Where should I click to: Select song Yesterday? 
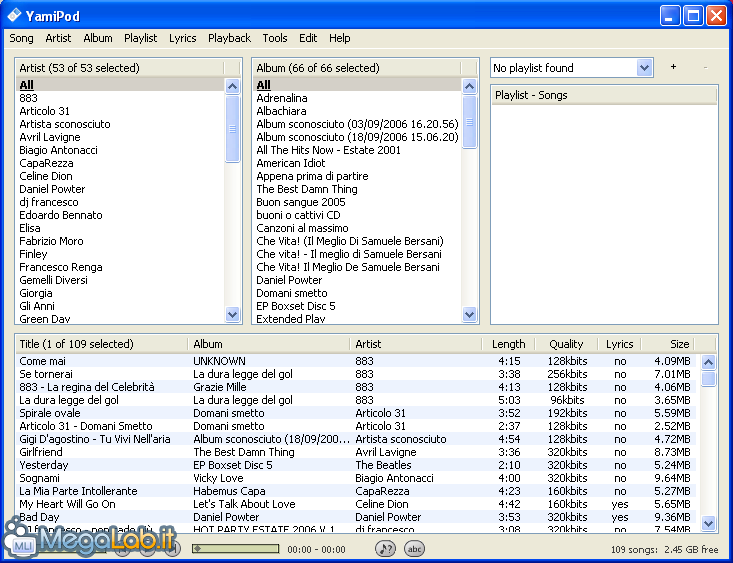tap(356, 465)
